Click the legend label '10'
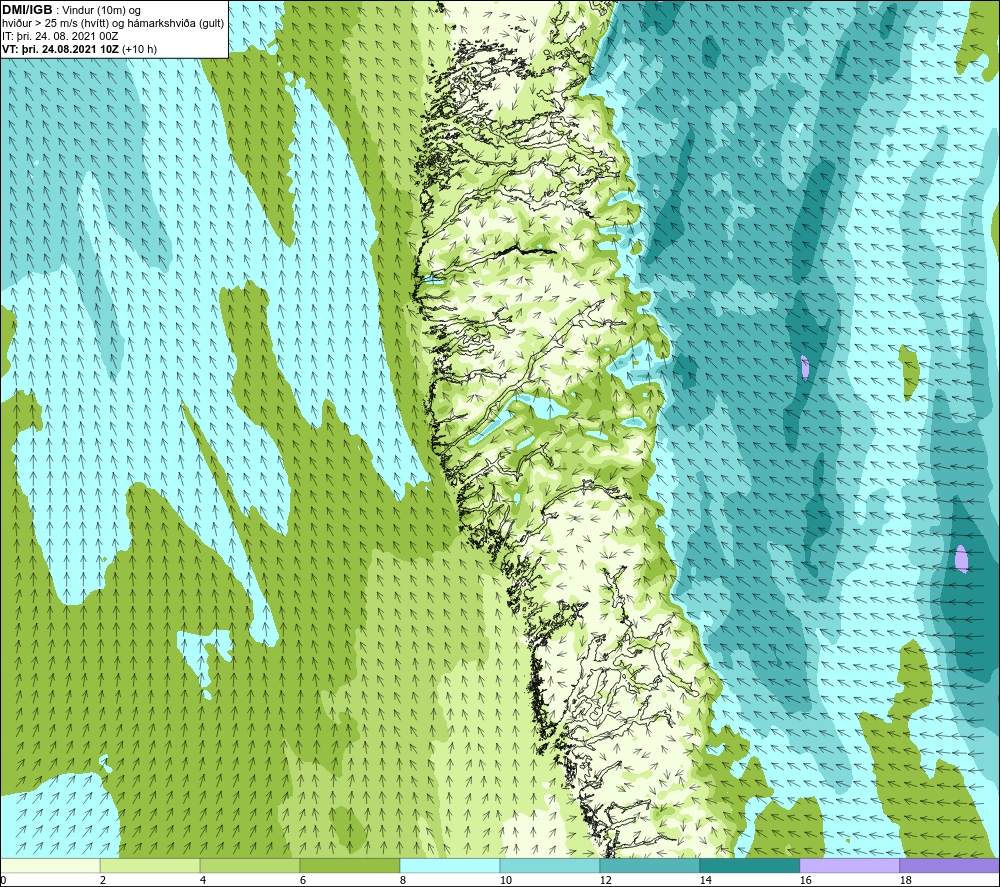The height and width of the screenshot is (887, 1000). (x=505, y=880)
